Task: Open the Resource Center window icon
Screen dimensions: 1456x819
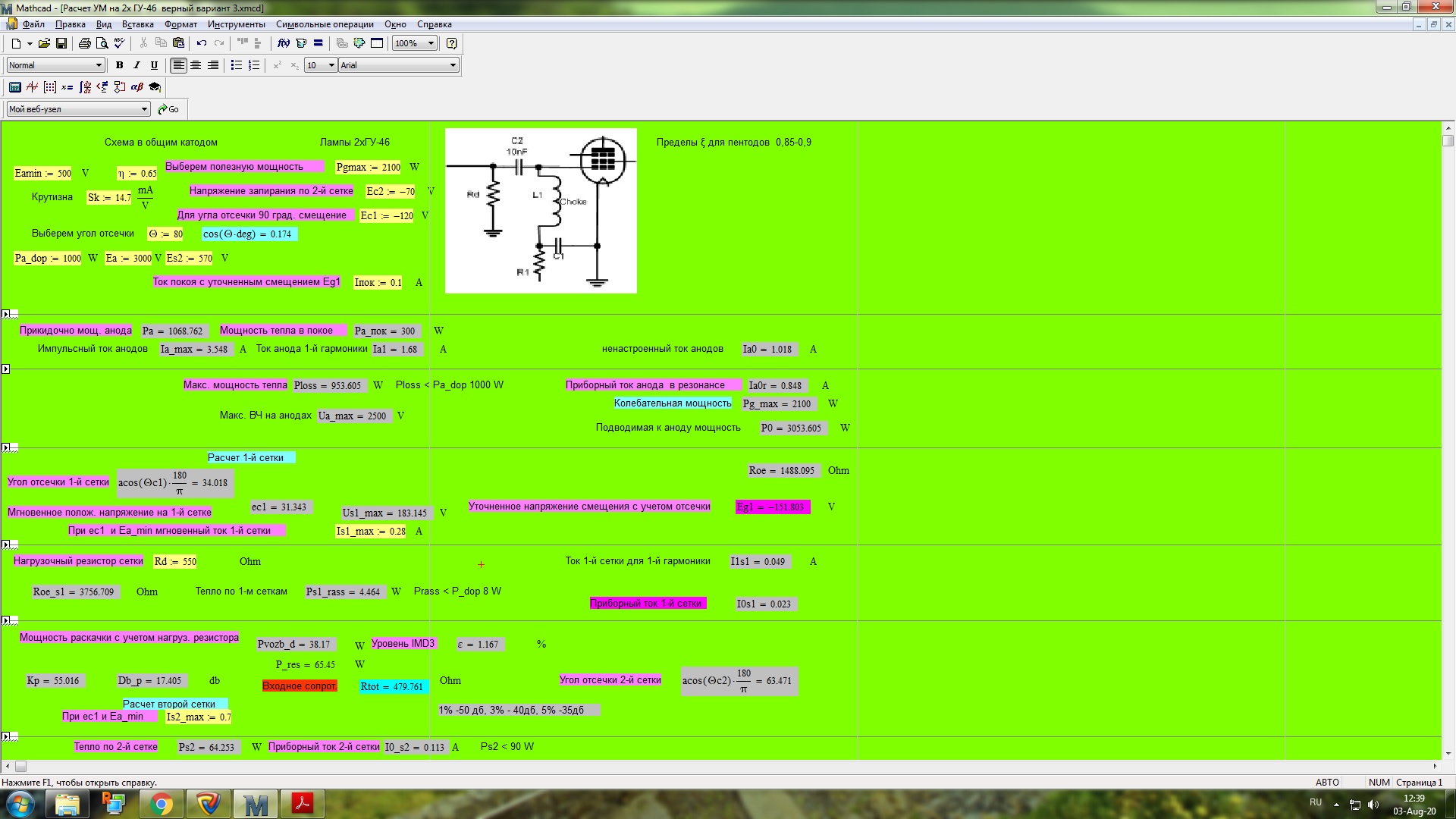Action: (x=377, y=43)
